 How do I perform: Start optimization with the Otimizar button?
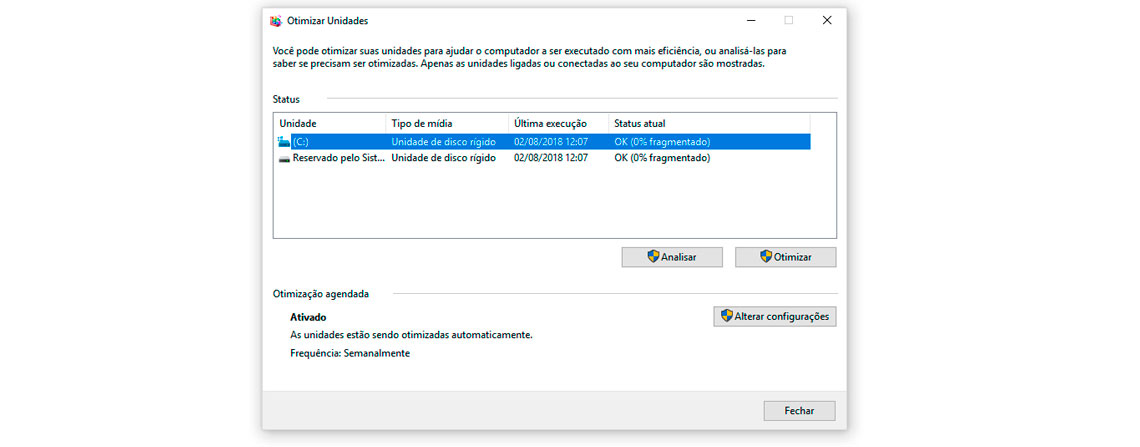point(785,257)
